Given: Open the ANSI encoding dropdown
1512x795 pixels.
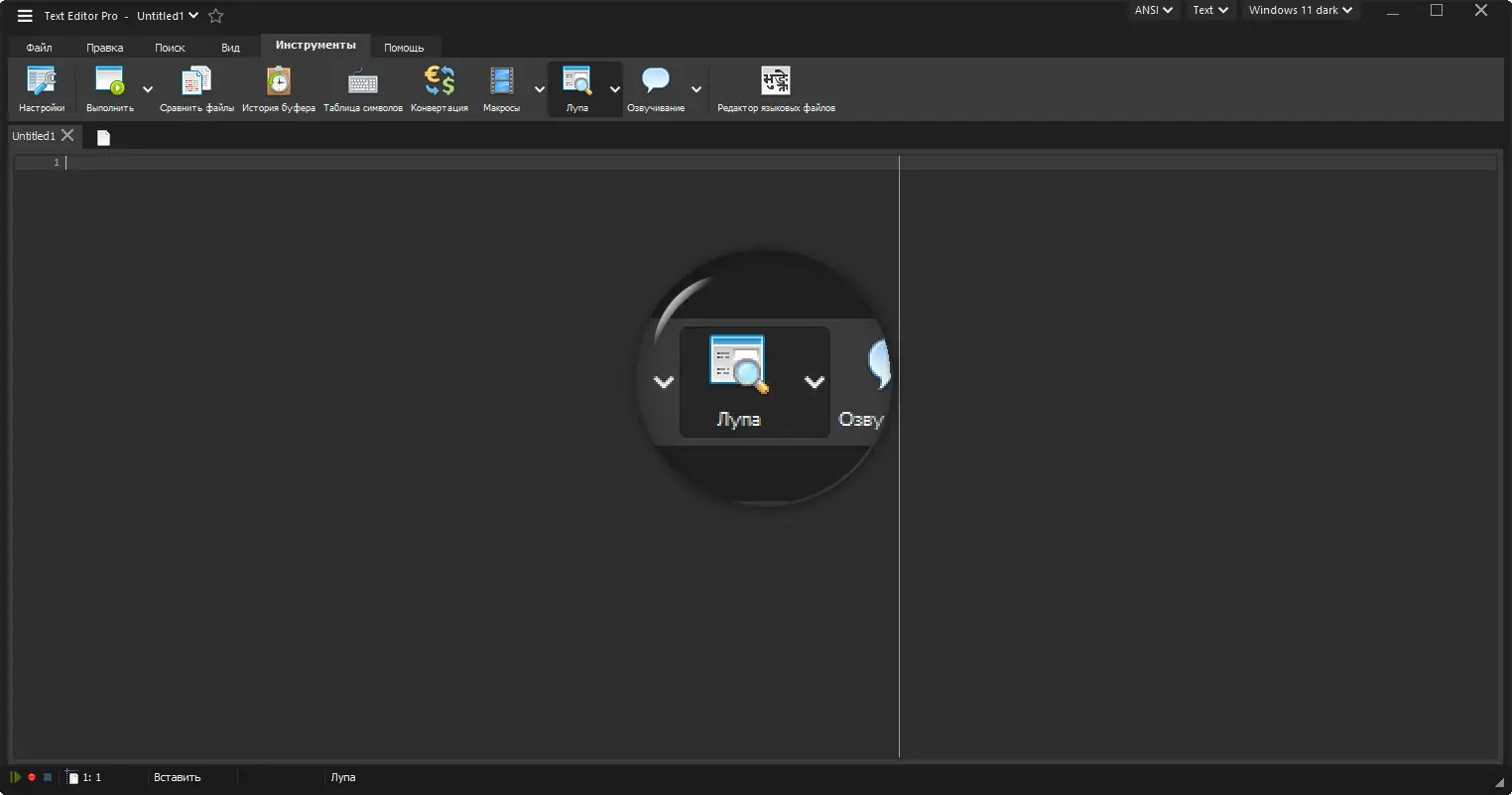Looking at the screenshot, I should click(x=1154, y=10).
